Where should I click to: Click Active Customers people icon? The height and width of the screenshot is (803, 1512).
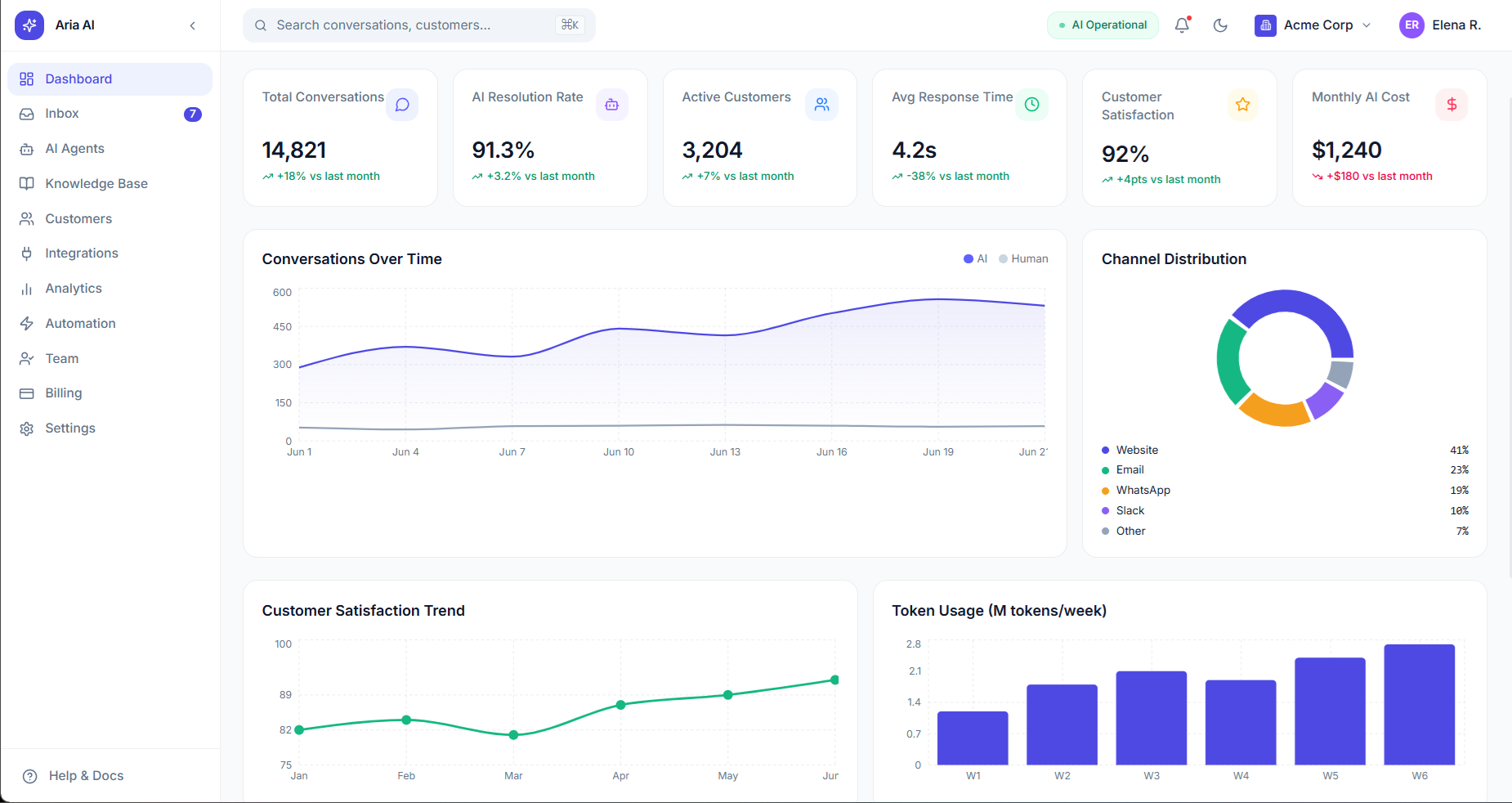click(822, 105)
